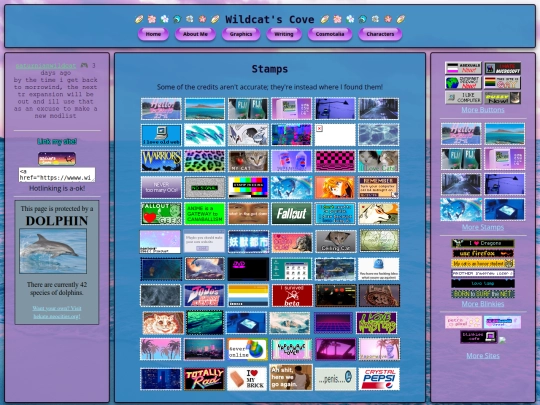
Task: Open the saturnianwildcat status link
Action: 46,65
